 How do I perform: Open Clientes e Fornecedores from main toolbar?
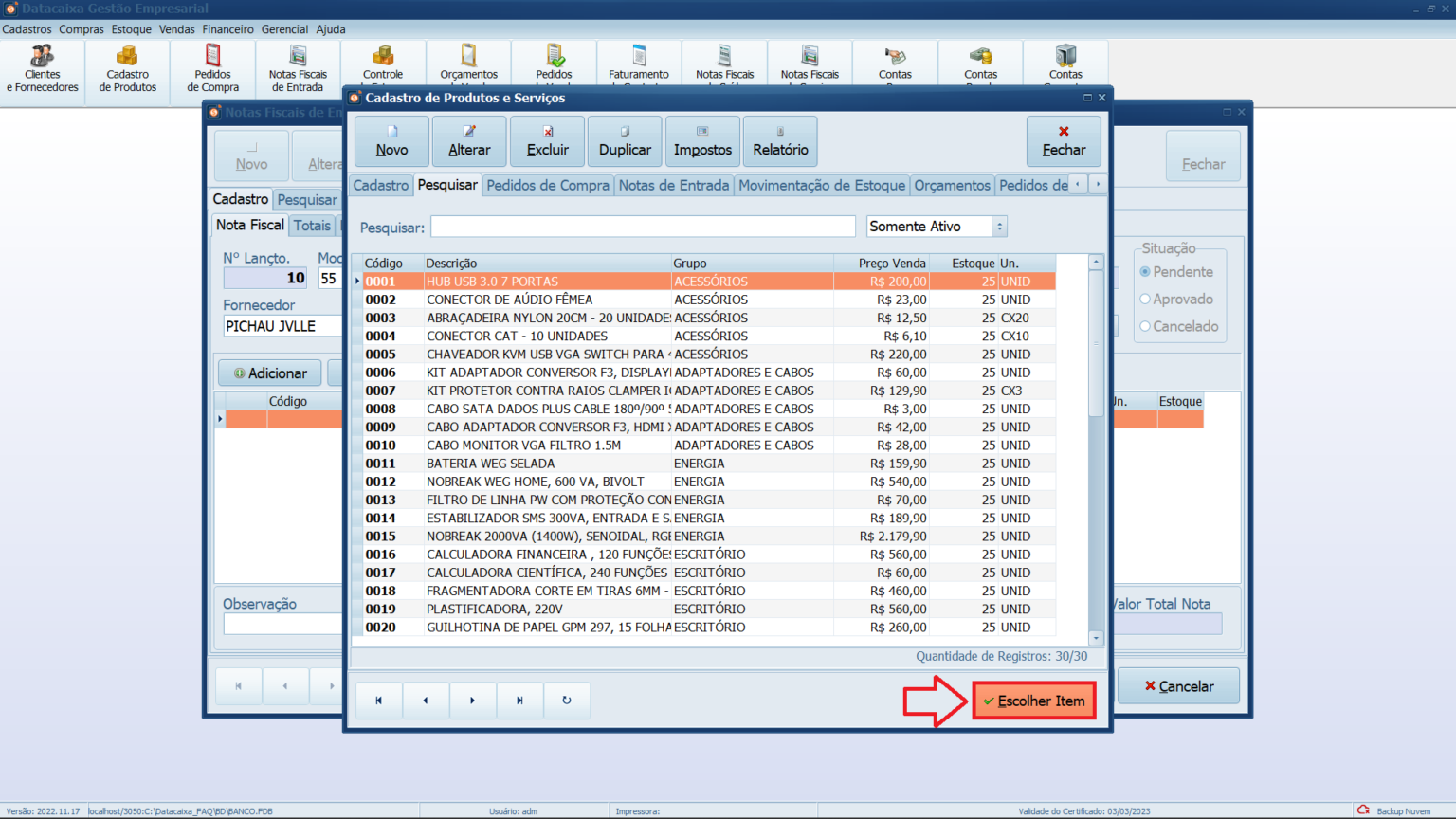pyautogui.click(x=43, y=68)
